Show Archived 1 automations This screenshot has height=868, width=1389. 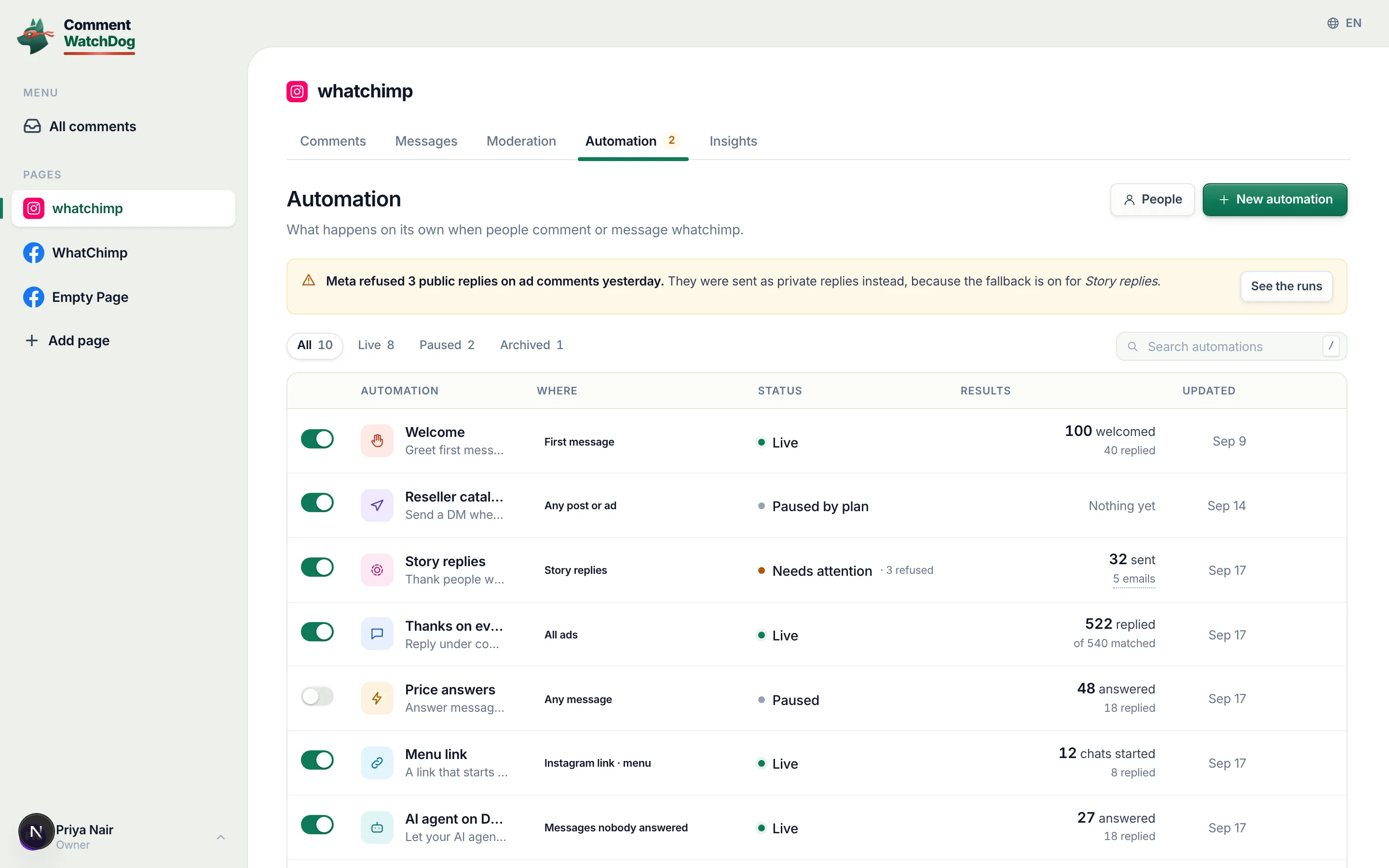[x=531, y=345]
